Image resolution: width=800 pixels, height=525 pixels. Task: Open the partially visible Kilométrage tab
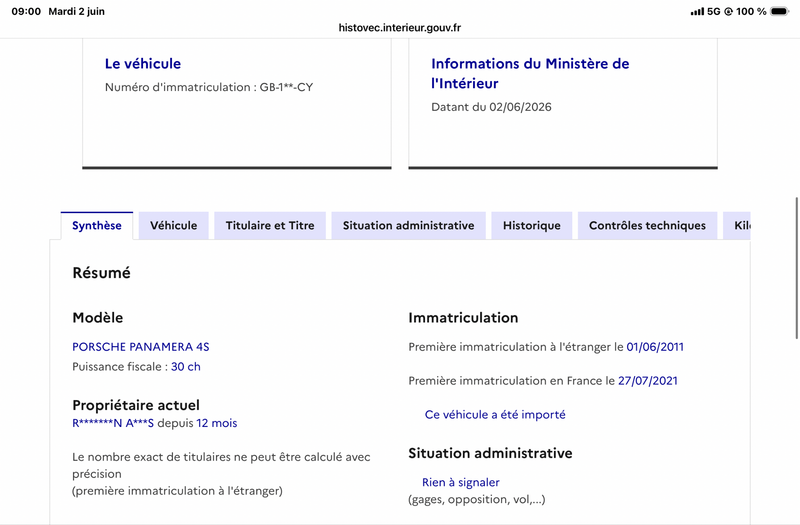[x=737, y=226]
